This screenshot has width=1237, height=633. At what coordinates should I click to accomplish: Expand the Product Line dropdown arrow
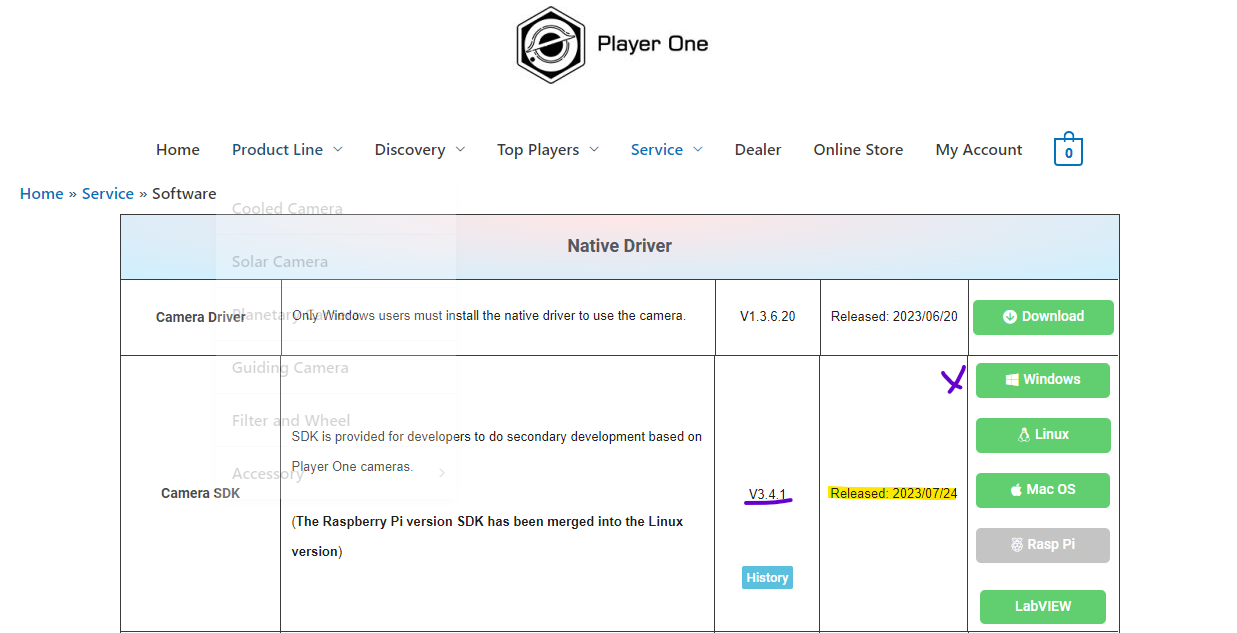click(x=338, y=149)
